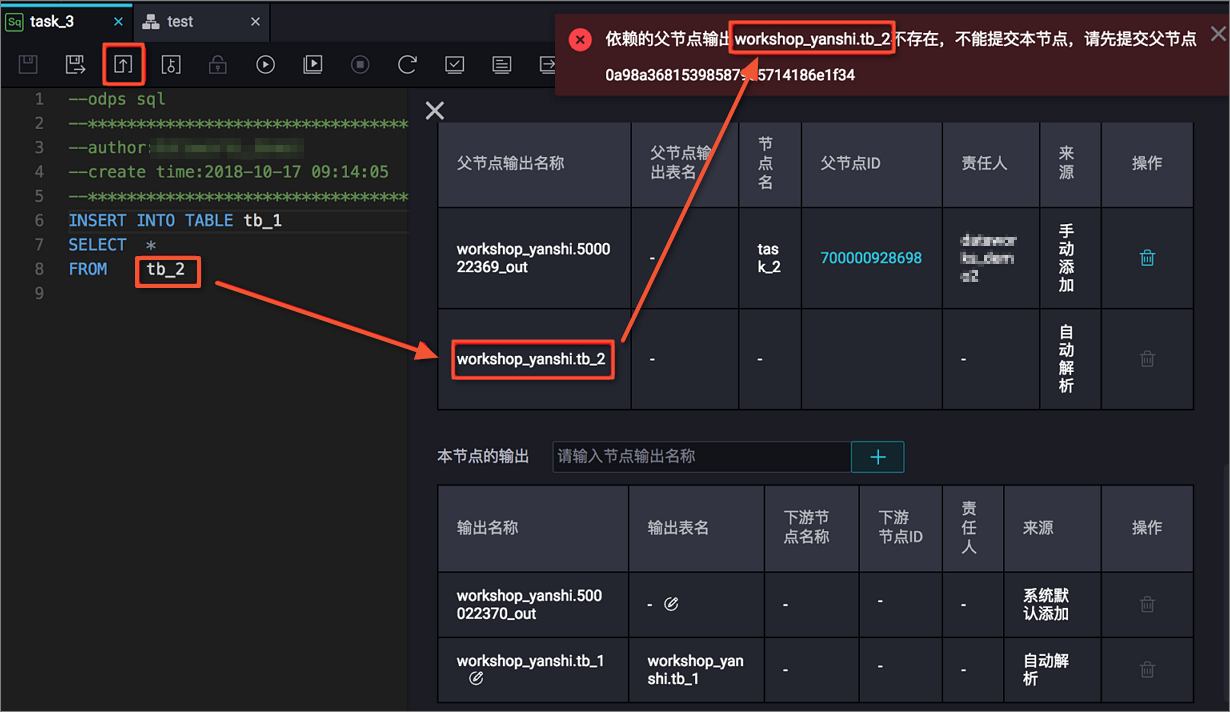Delete the workshop_yanshi.500022369_out parent row
The image size is (1230, 712).
(1147, 258)
